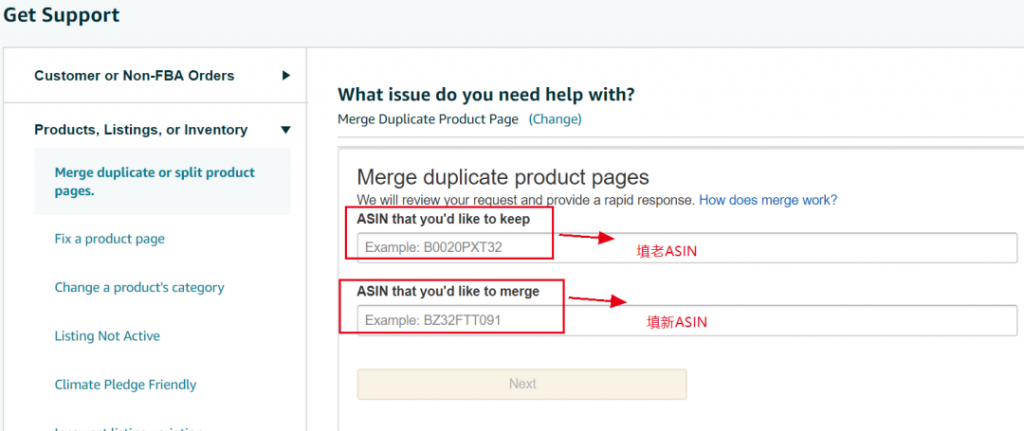Select Products, Listings, or Inventory heading

click(141, 130)
